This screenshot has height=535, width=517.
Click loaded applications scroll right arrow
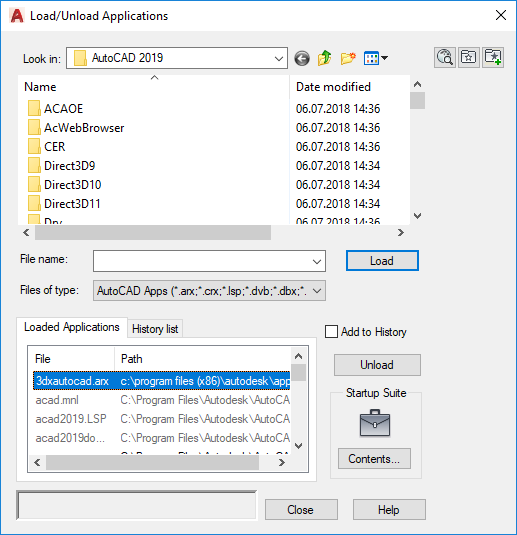click(282, 463)
